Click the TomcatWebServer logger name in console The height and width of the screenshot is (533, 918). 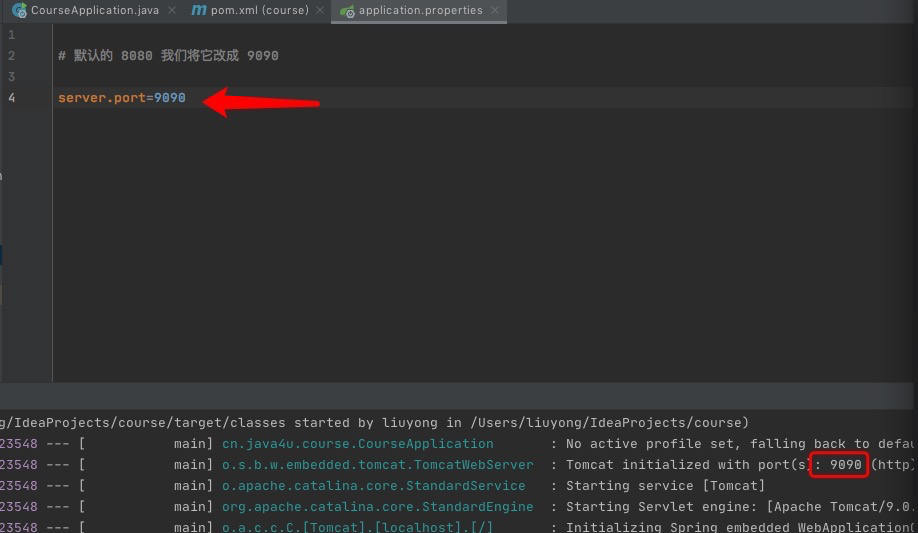(377, 465)
